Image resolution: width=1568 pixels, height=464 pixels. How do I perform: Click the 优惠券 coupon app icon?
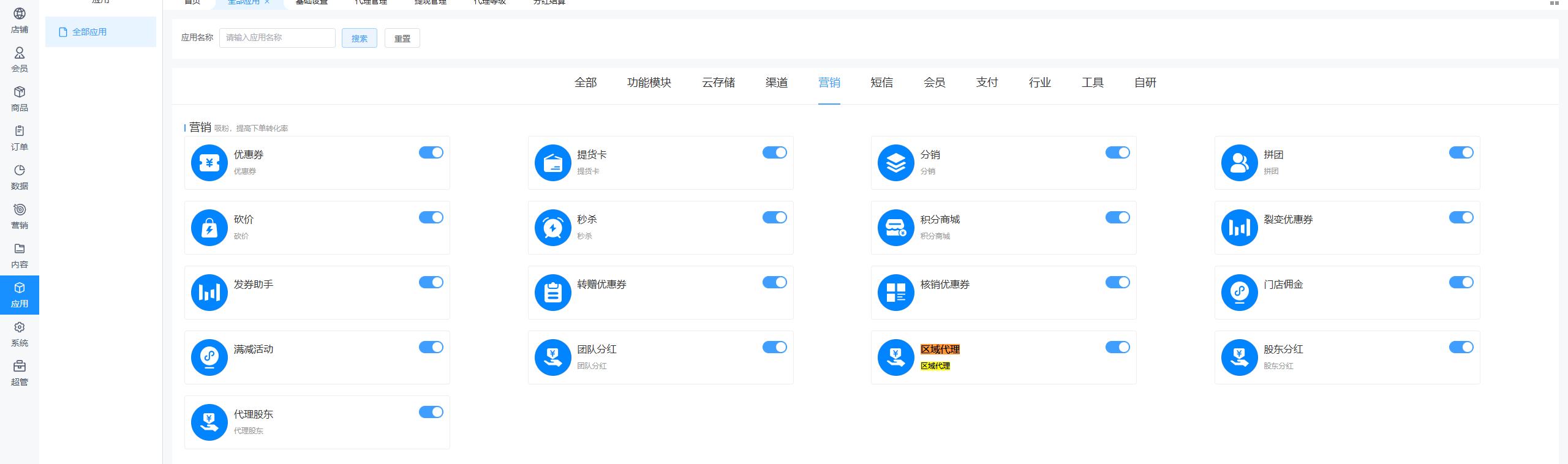pos(209,163)
